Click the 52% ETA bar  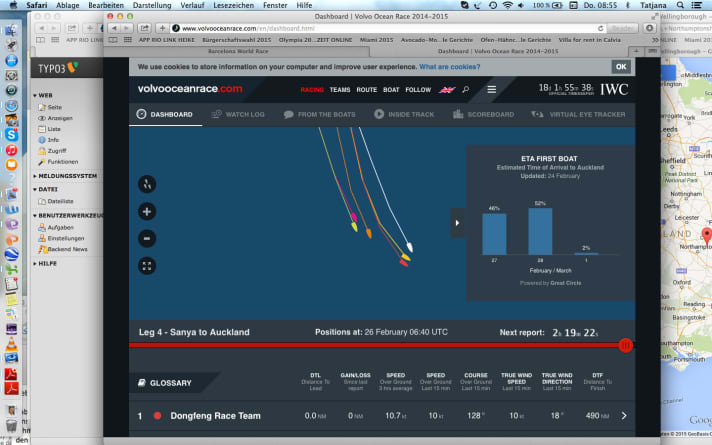point(540,231)
